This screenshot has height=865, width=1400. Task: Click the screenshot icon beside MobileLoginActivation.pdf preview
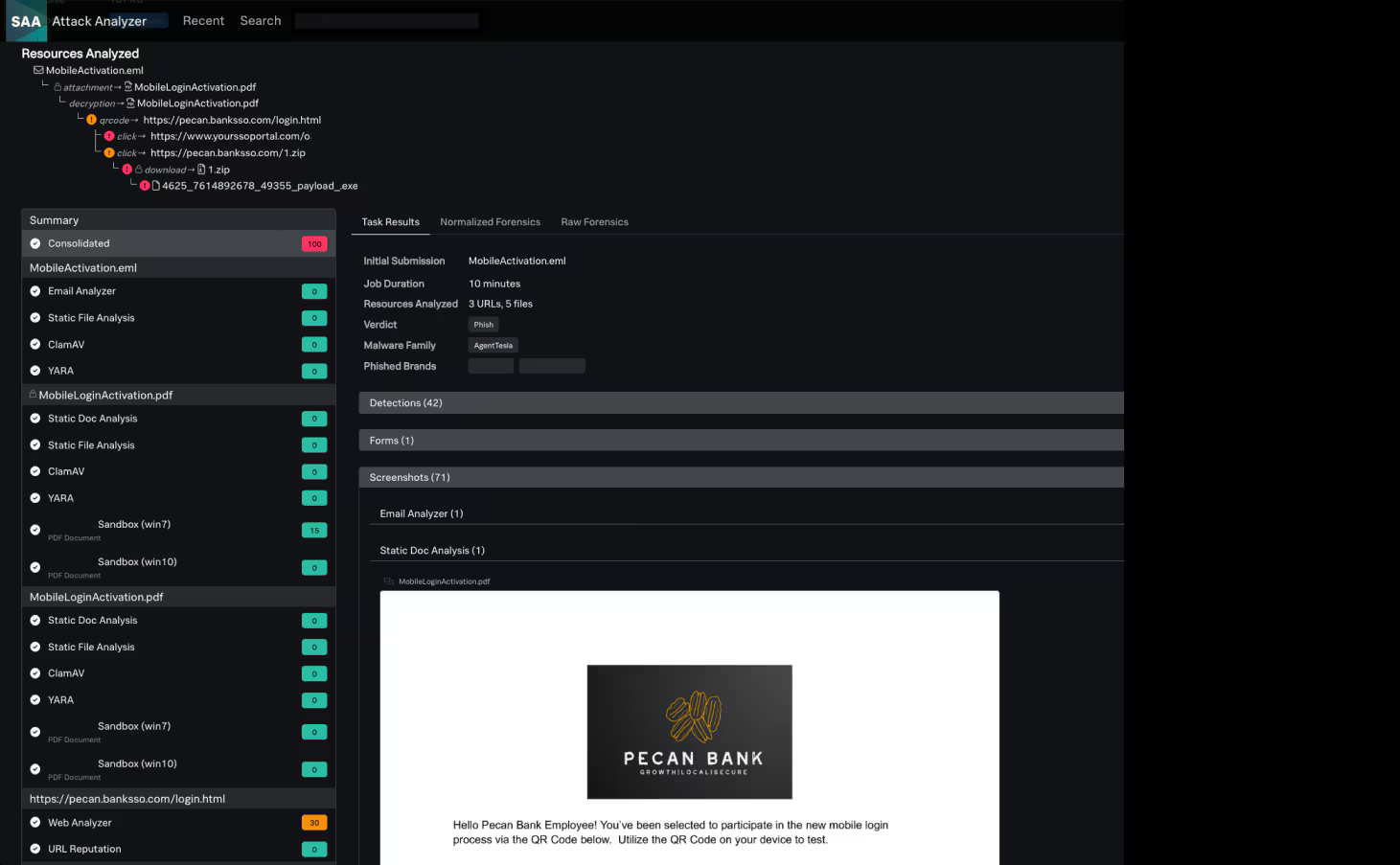click(x=387, y=580)
